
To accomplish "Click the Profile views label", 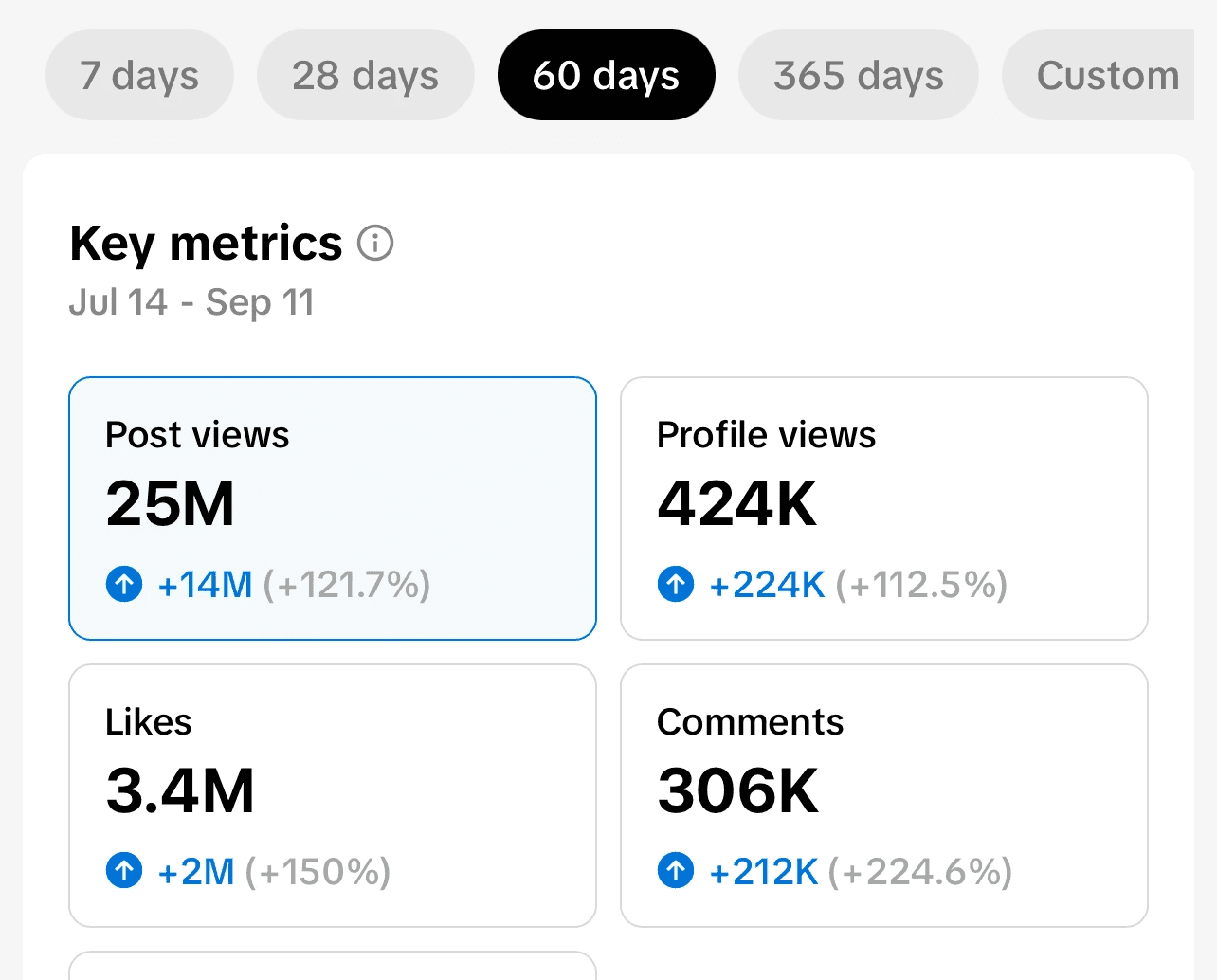I will point(767,435).
